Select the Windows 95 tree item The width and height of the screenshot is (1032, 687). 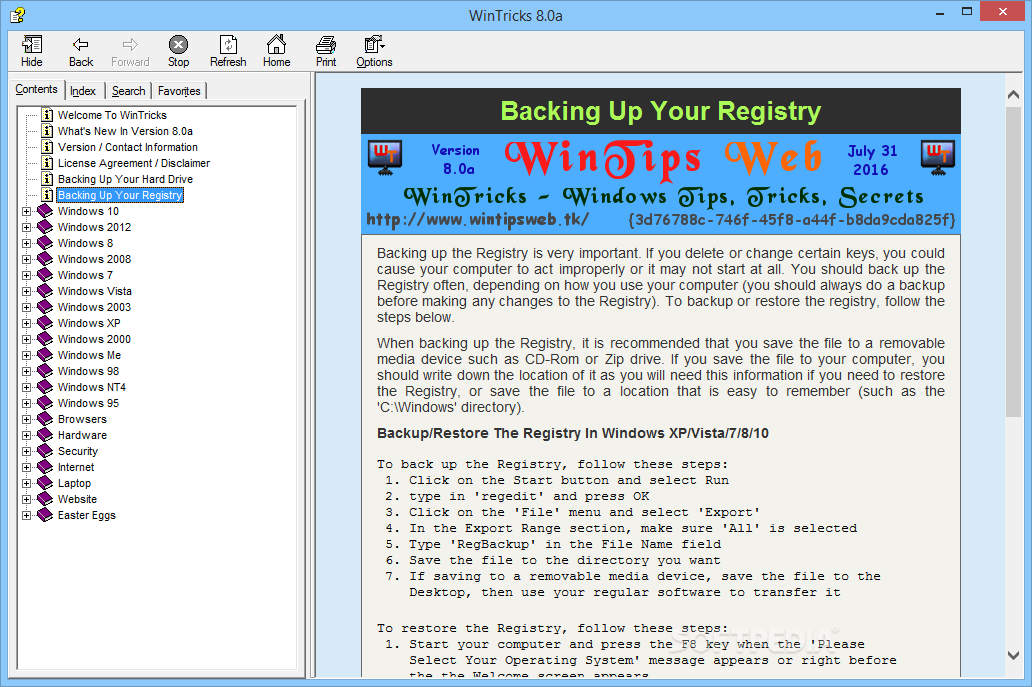click(x=88, y=403)
